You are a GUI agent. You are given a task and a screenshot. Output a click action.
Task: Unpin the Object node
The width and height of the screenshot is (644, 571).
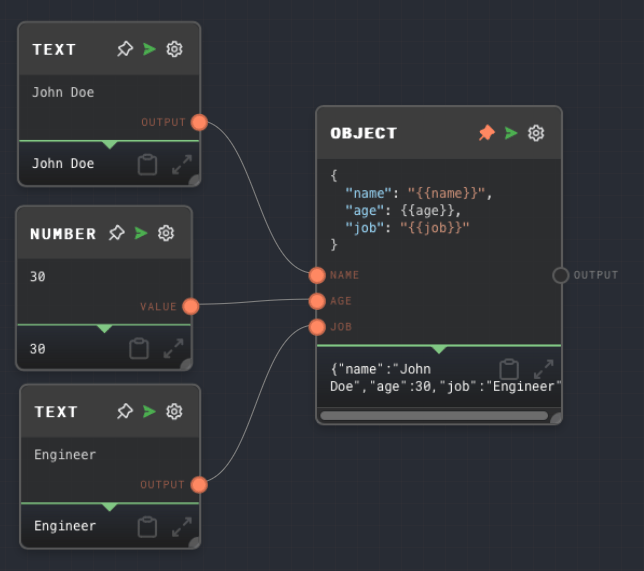coord(487,133)
